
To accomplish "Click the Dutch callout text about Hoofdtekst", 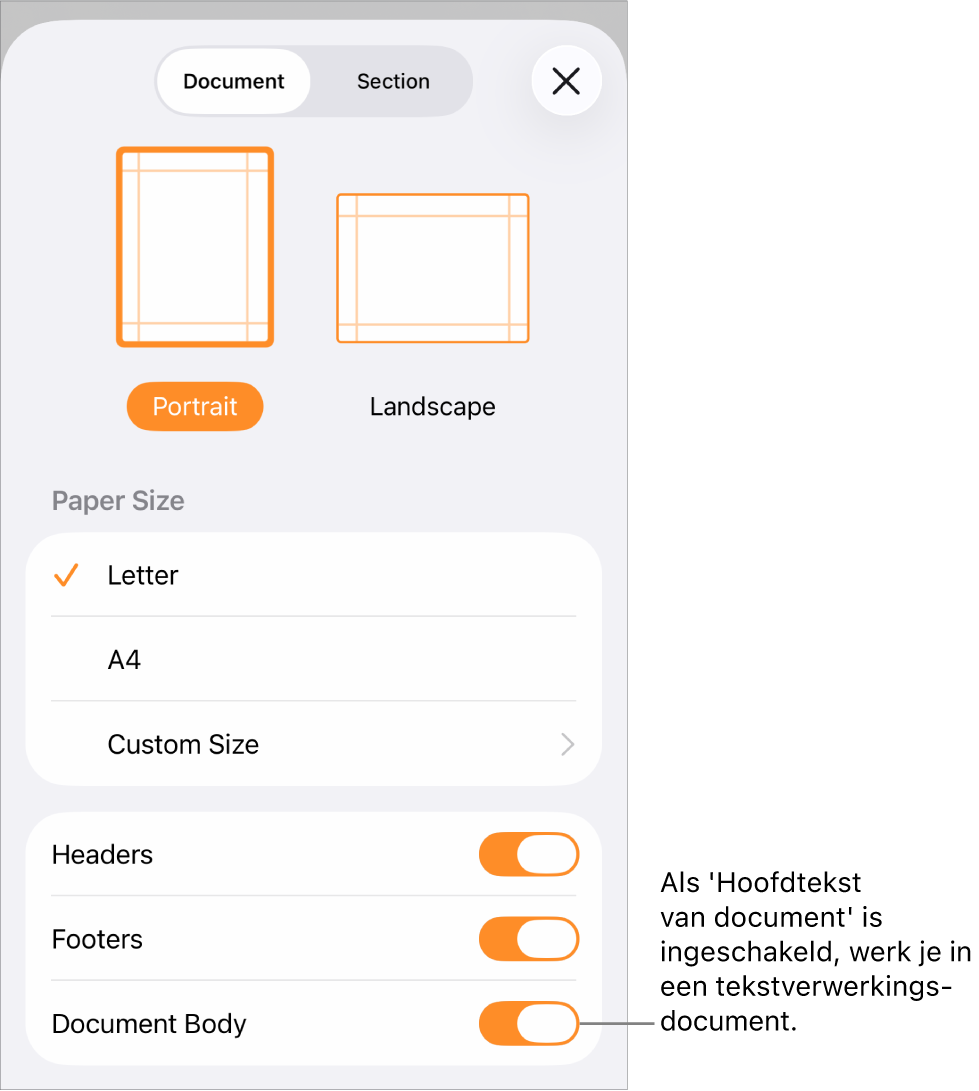I will [815, 952].
